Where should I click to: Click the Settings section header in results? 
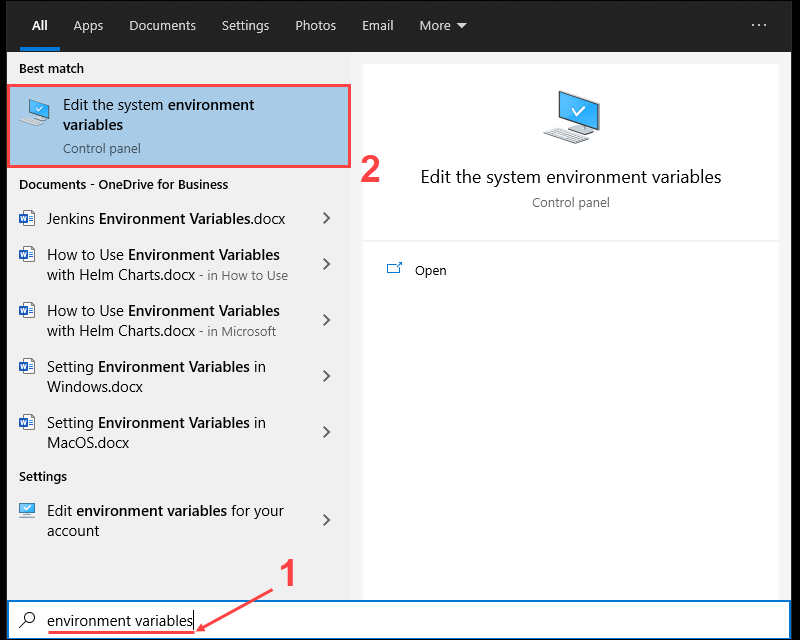[x=43, y=477]
